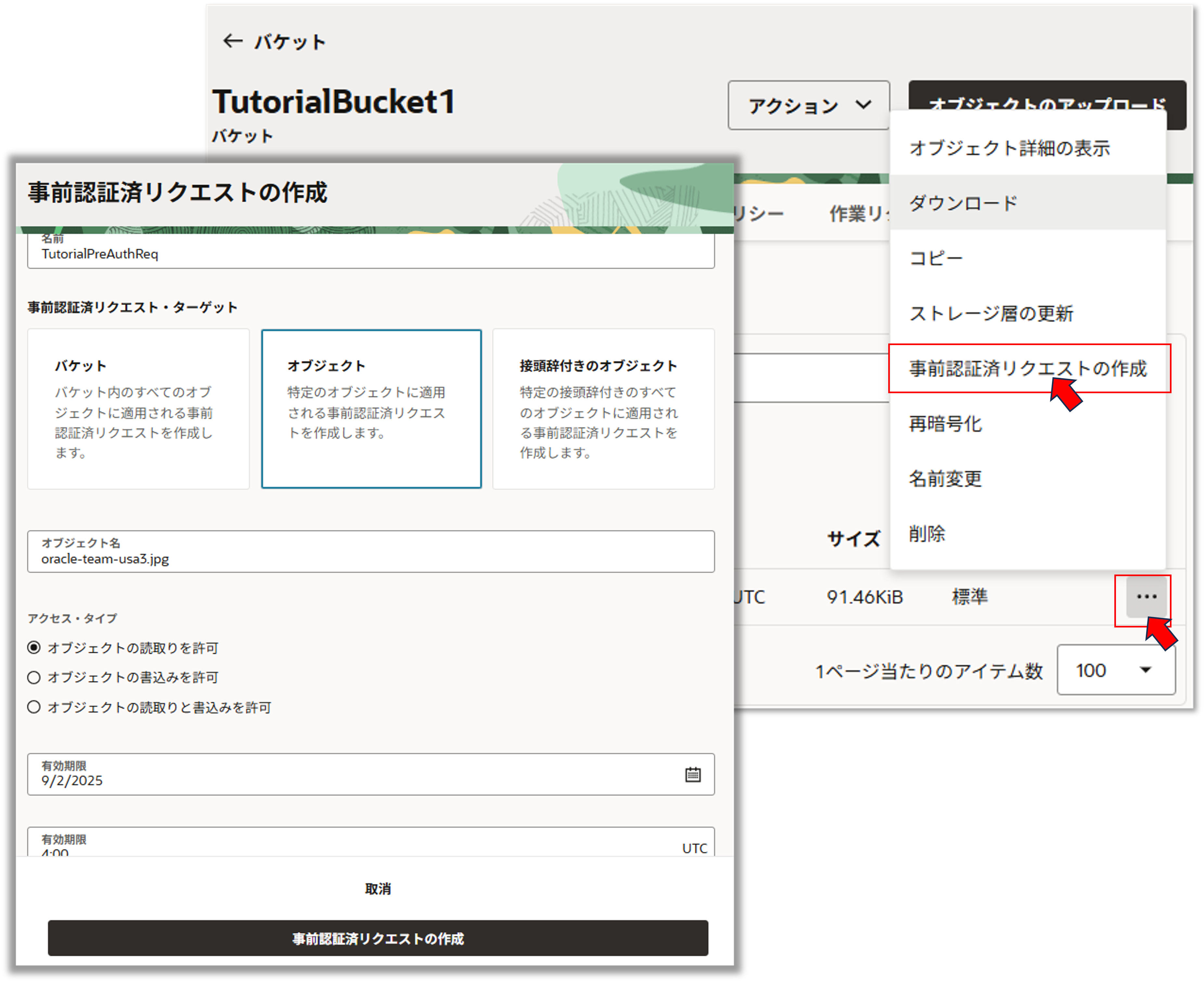The height and width of the screenshot is (982, 1204).
Task: Choose オブジェクト詳細の表示 menu item
Action: (1009, 148)
